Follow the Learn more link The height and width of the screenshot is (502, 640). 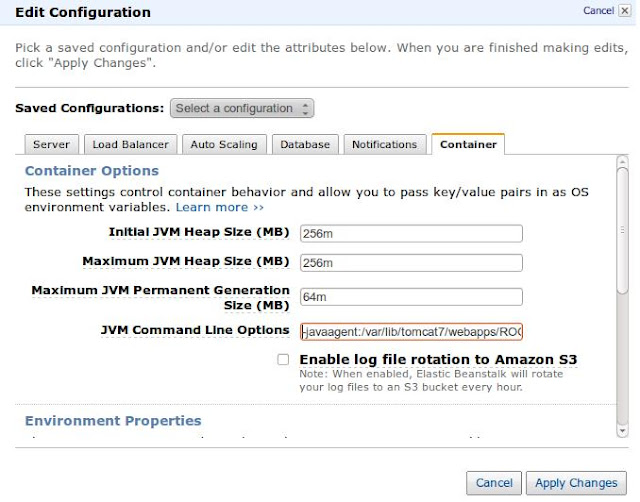[x=219, y=207]
